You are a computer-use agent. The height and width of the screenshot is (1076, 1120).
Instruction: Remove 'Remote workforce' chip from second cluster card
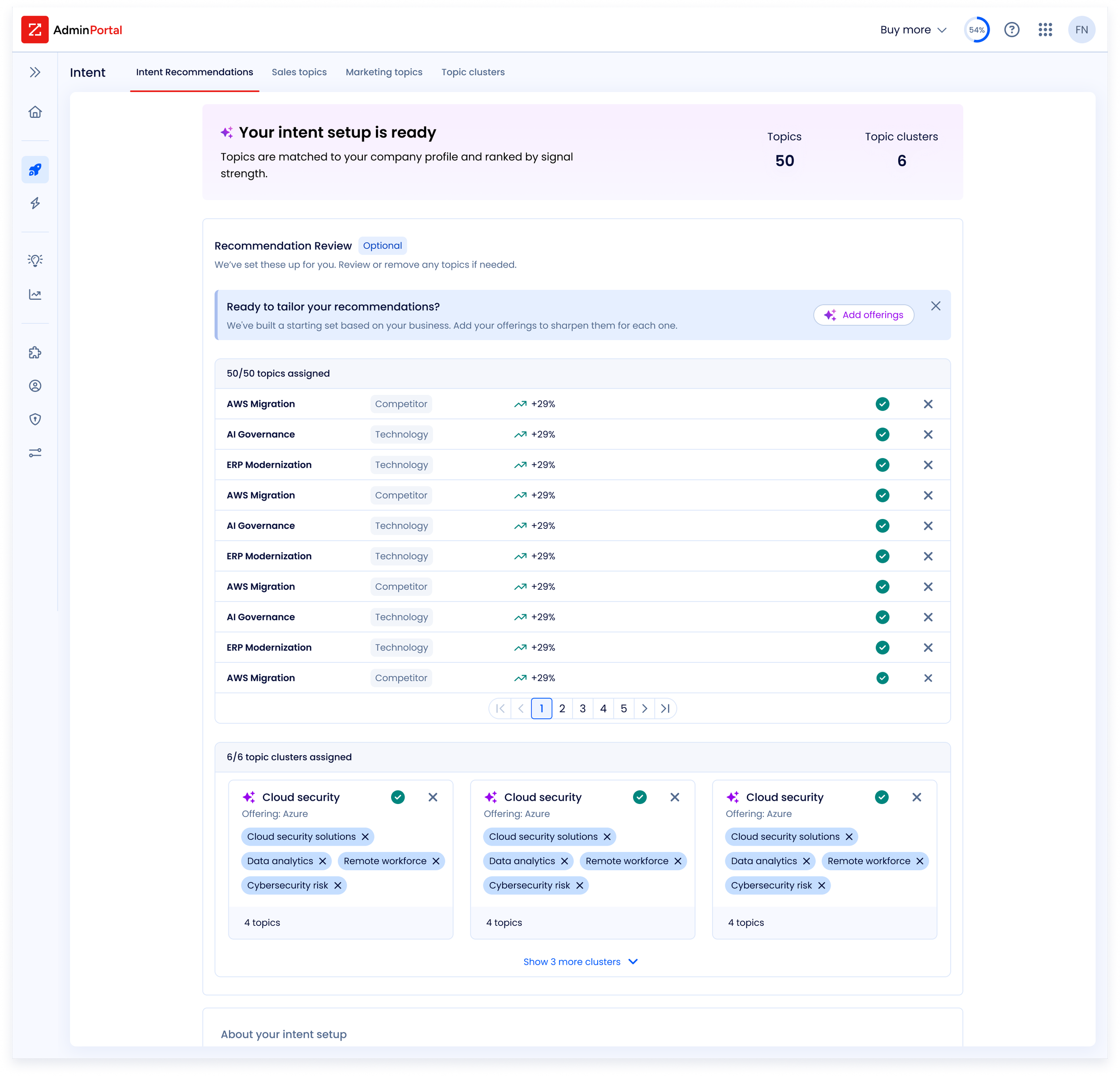[x=678, y=861]
